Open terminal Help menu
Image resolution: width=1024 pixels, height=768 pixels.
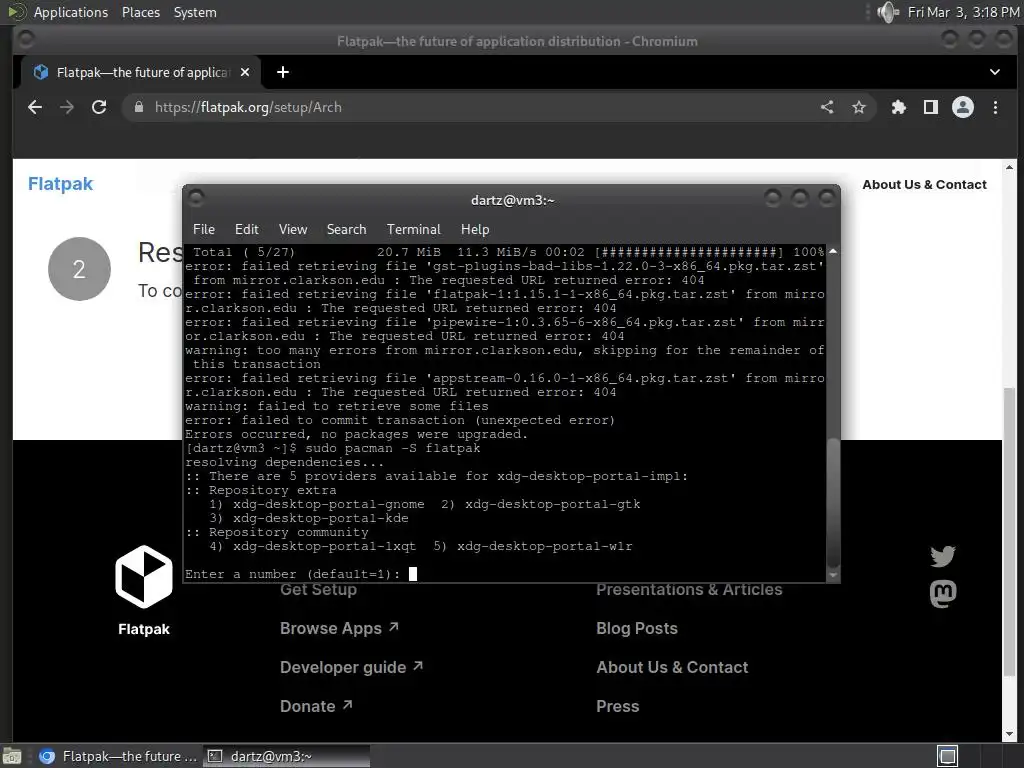pyautogui.click(x=475, y=229)
